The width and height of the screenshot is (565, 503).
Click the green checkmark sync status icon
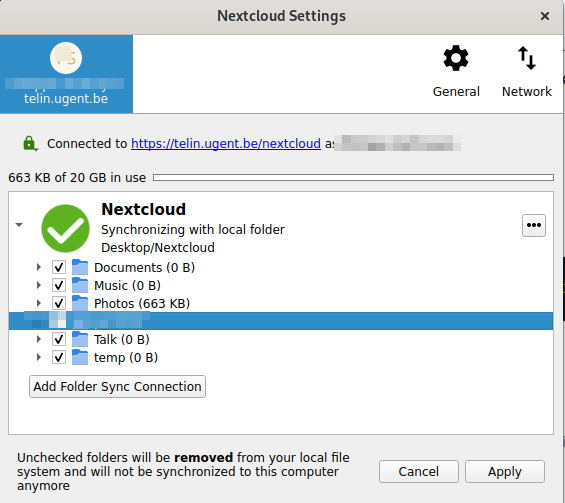65,228
